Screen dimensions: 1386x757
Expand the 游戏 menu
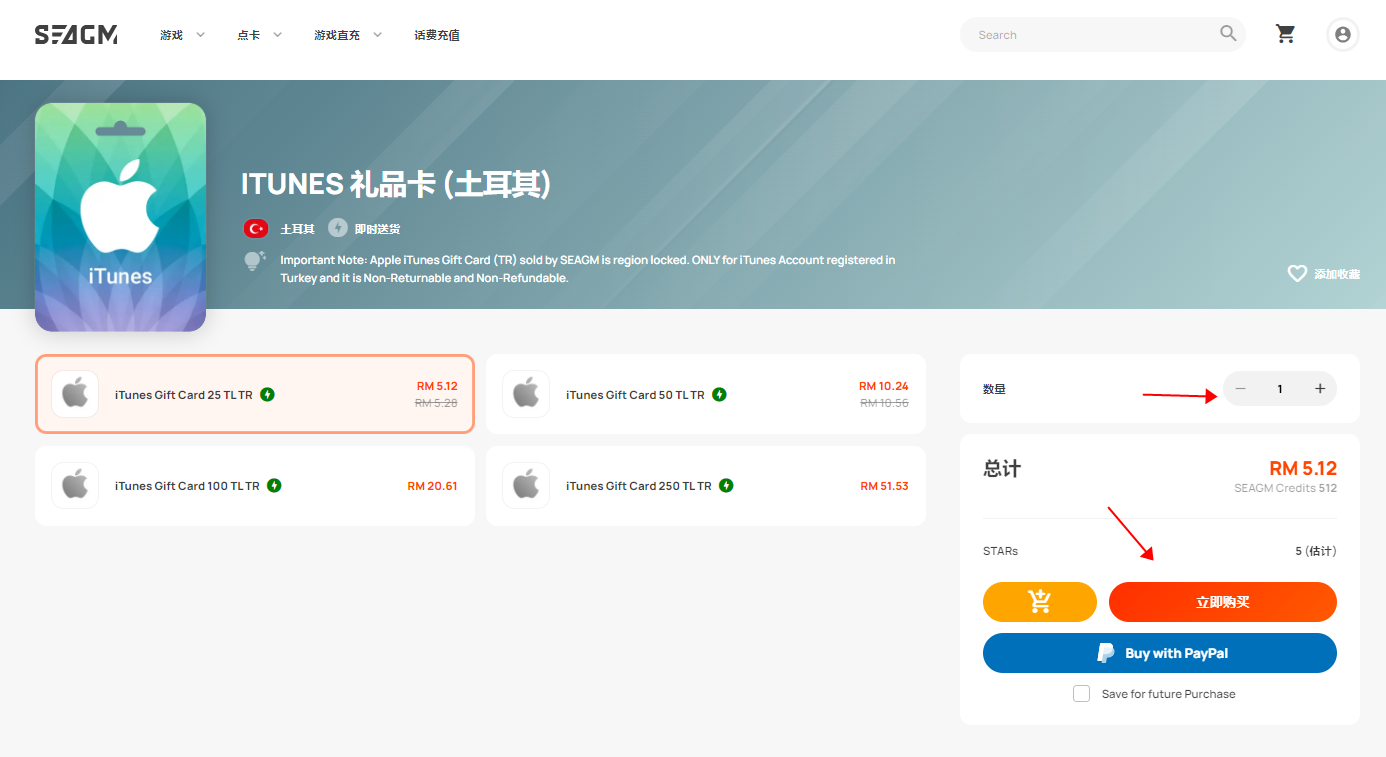pos(182,35)
